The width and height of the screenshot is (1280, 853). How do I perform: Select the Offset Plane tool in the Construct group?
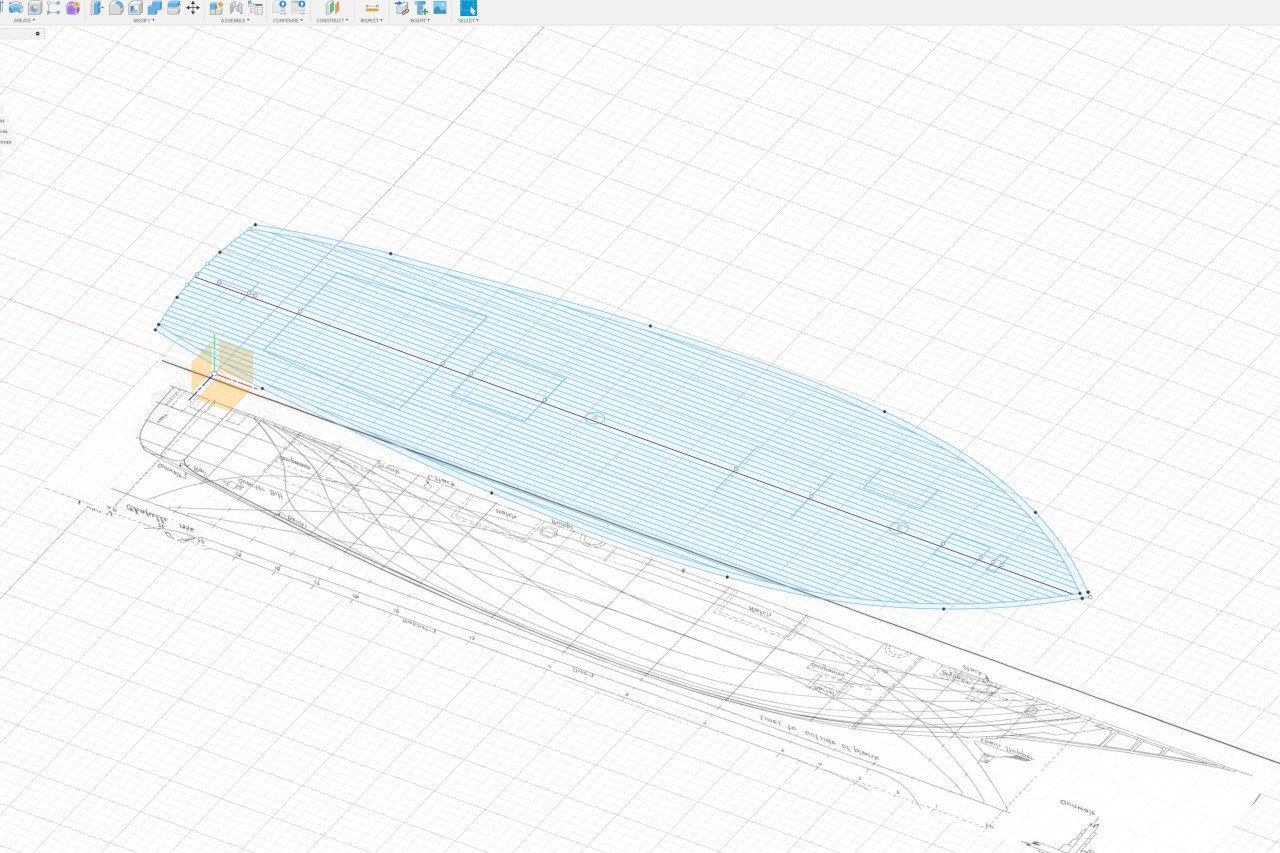tap(332, 8)
